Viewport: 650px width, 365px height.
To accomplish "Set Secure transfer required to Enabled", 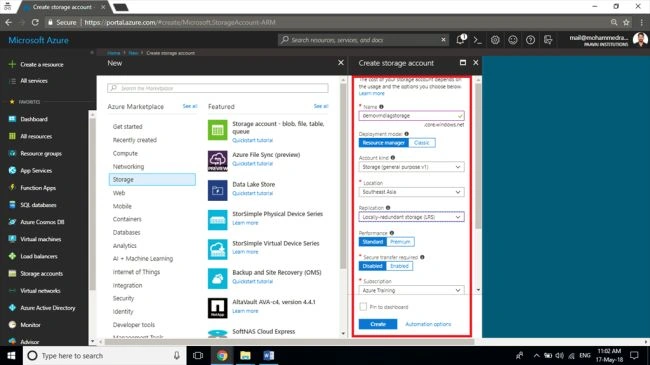I will pyautogui.click(x=399, y=266).
